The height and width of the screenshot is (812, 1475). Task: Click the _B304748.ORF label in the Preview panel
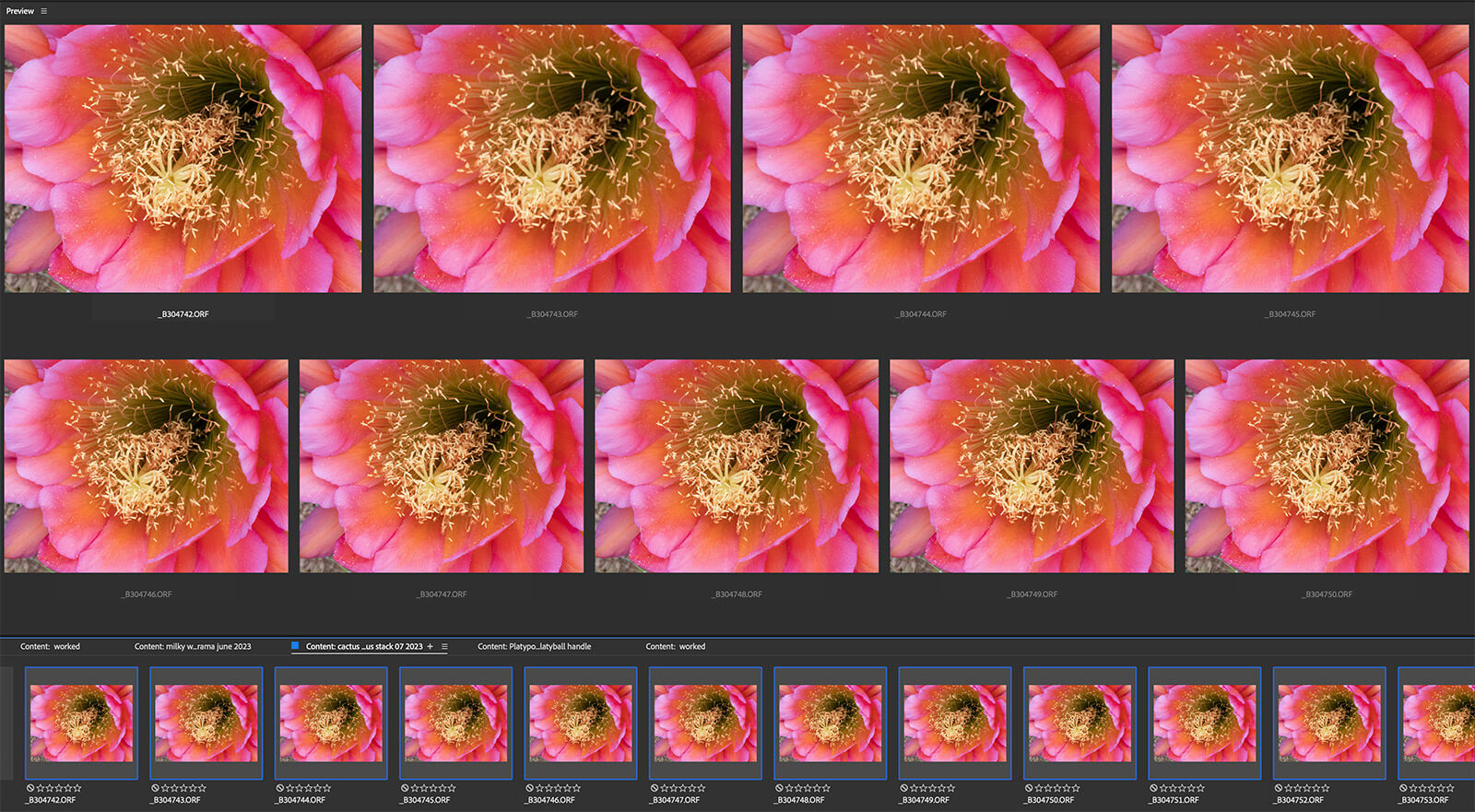point(737,594)
